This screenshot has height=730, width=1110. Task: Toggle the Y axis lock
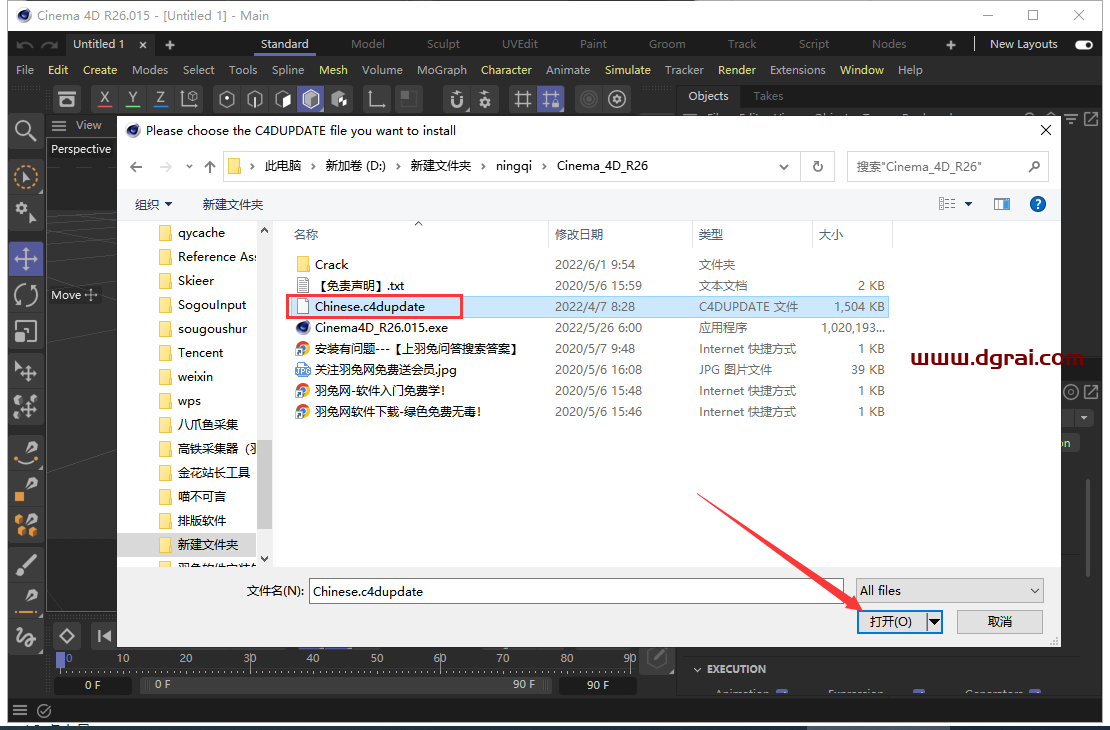[x=133, y=99]
